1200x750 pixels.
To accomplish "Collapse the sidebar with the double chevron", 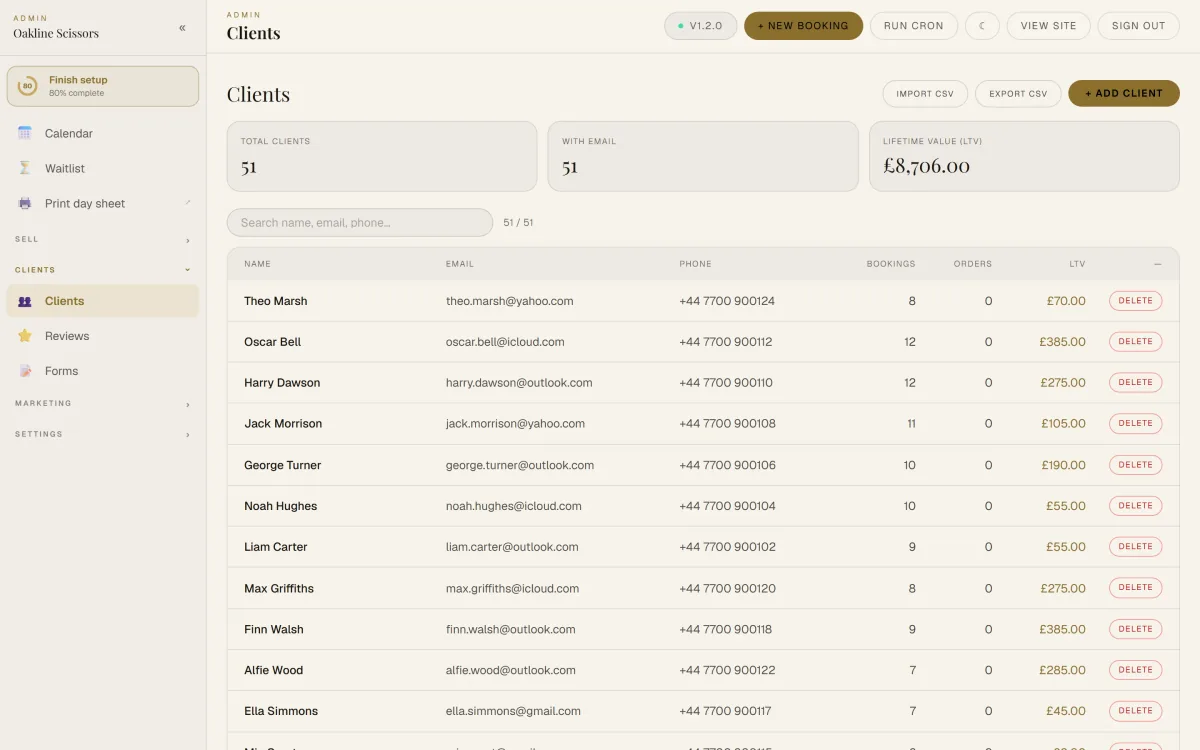I will (x=182, y=28).
